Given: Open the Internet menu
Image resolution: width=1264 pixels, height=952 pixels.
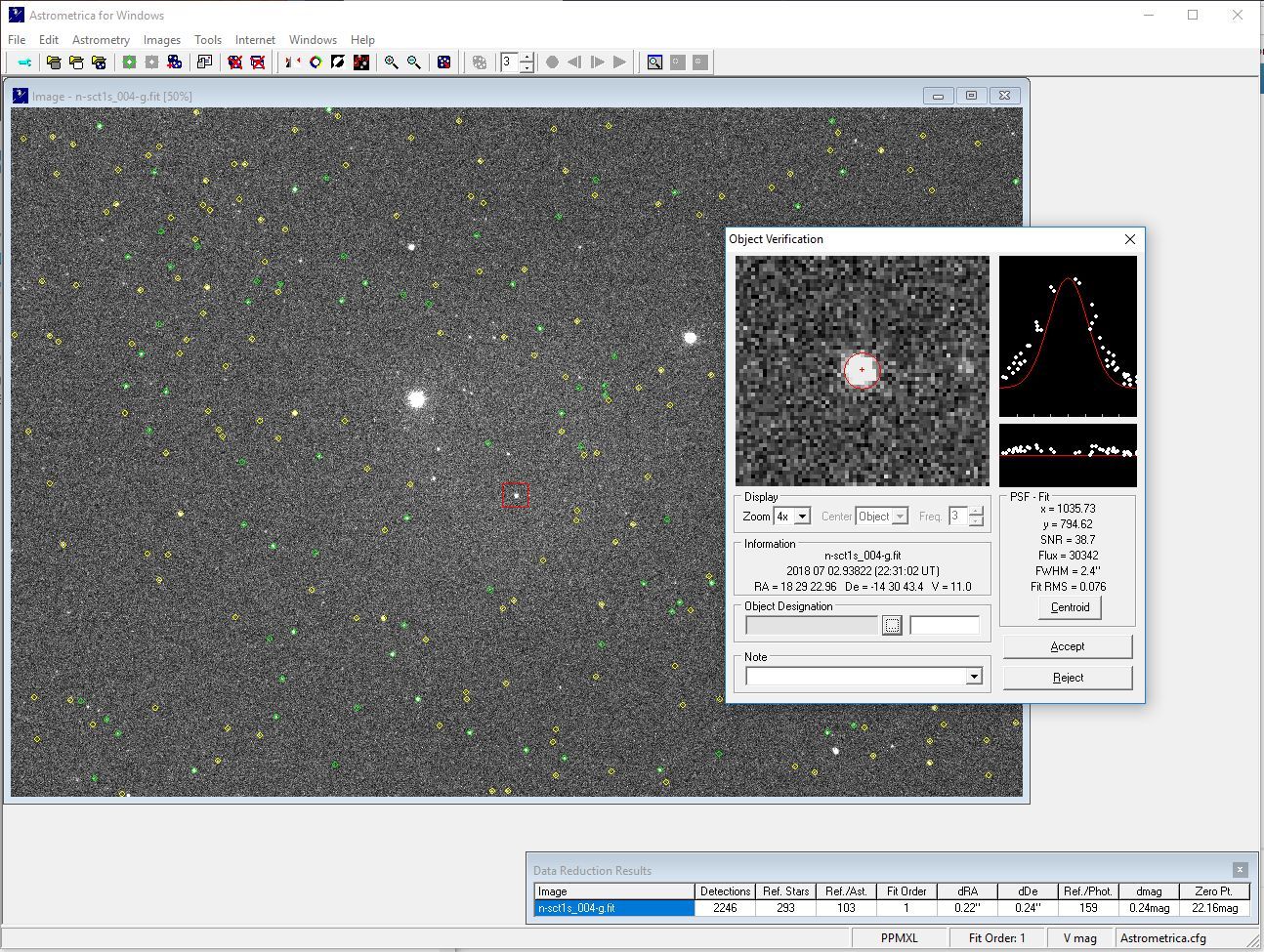Looking at the screenshot, I should coord(255,40).
